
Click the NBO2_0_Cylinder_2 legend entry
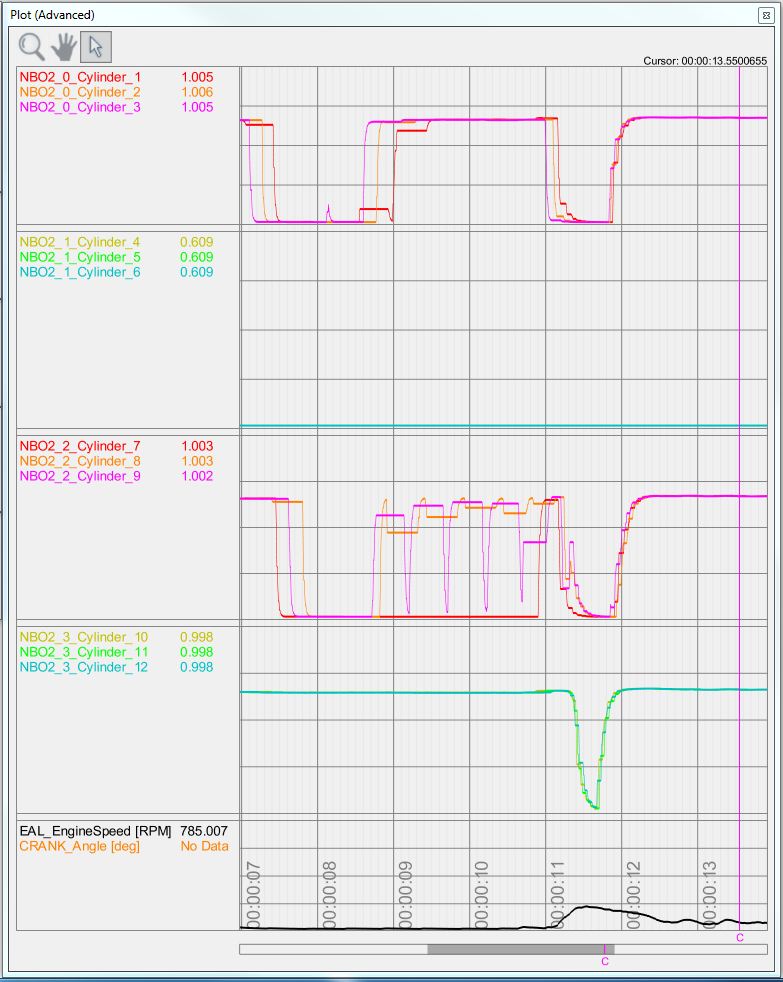pyautogui.click(x=81, y=92)
